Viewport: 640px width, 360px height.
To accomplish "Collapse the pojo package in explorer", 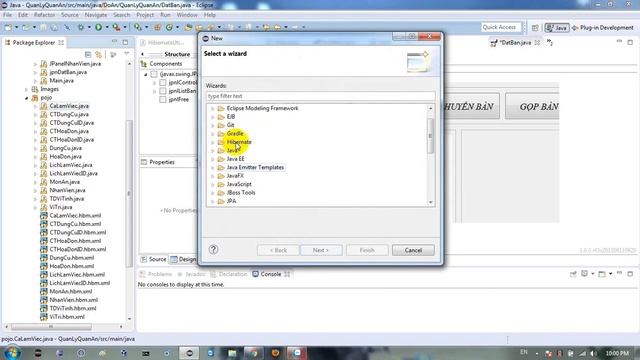I will pos(27,98).
